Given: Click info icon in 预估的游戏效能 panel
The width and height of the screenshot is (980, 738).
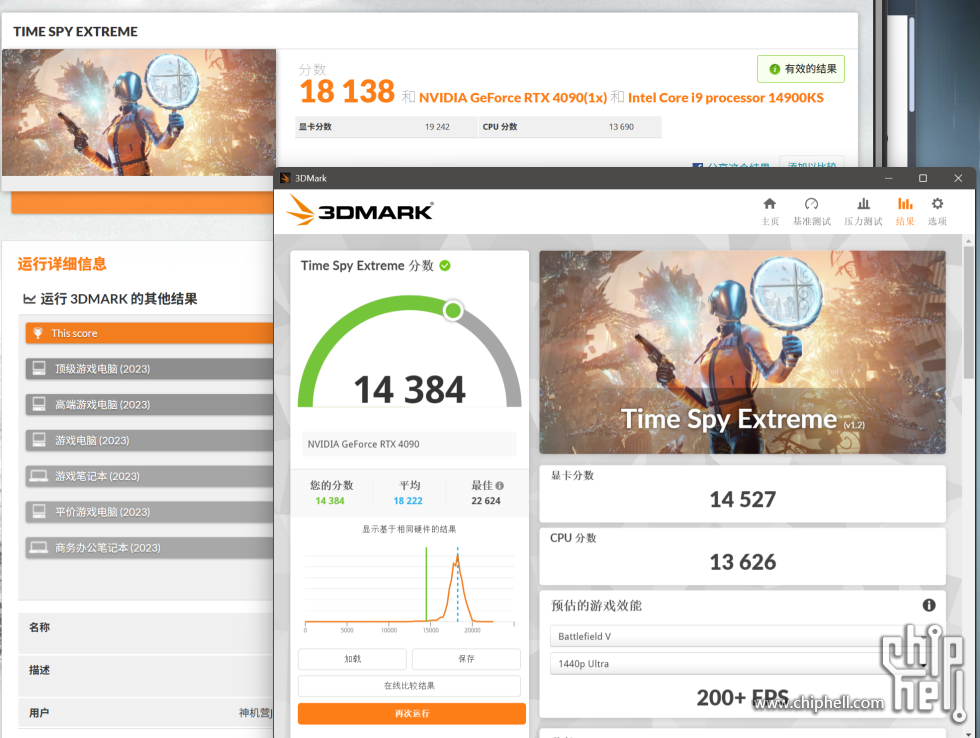Looking at the screenshot, I should (929, 605).
